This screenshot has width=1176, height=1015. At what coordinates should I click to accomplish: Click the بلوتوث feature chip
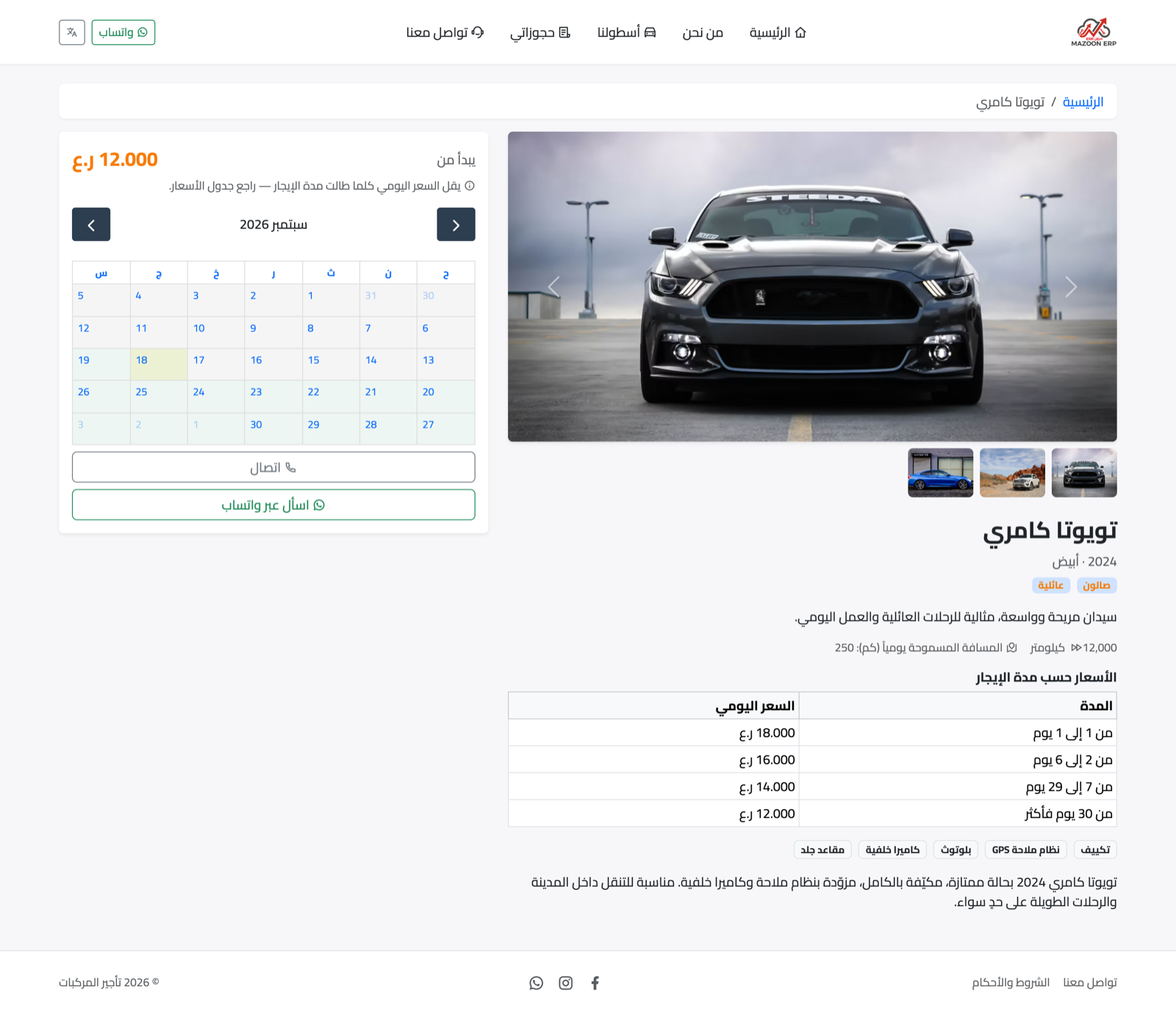pyautogui.click(x=955, y=850)
